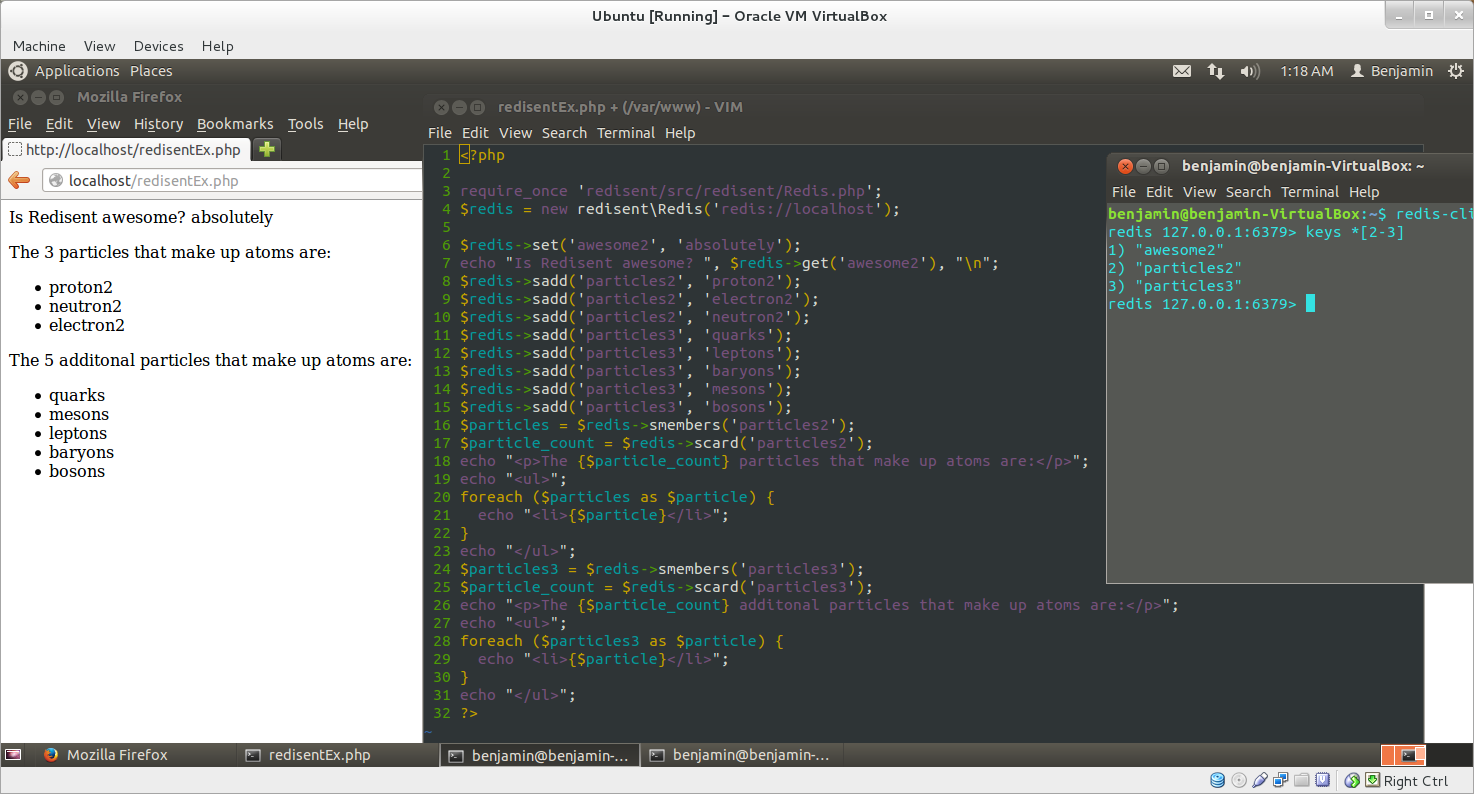Open VirtualBox Devices menu
Viewport: 1474px width, 794px height.
point(158,46)
